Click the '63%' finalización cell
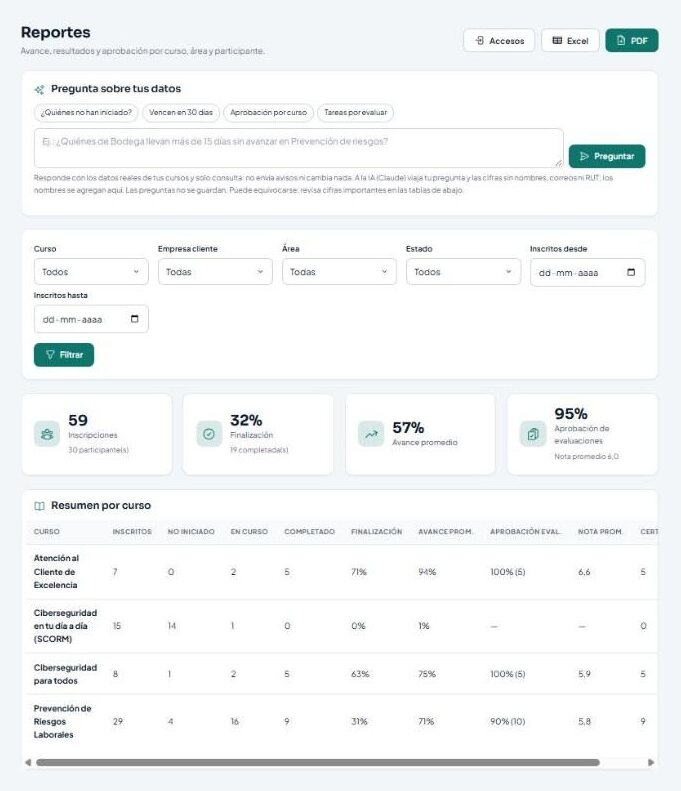The image size is (681, 791). tap(360, 674)
